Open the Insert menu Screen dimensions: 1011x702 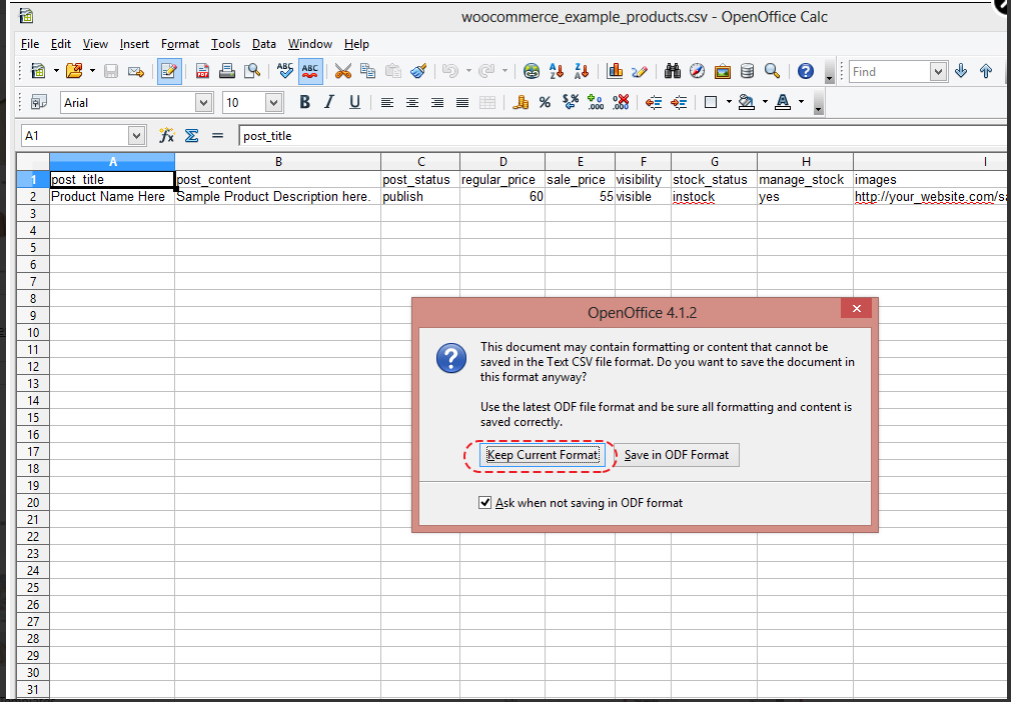pos(134,44)
